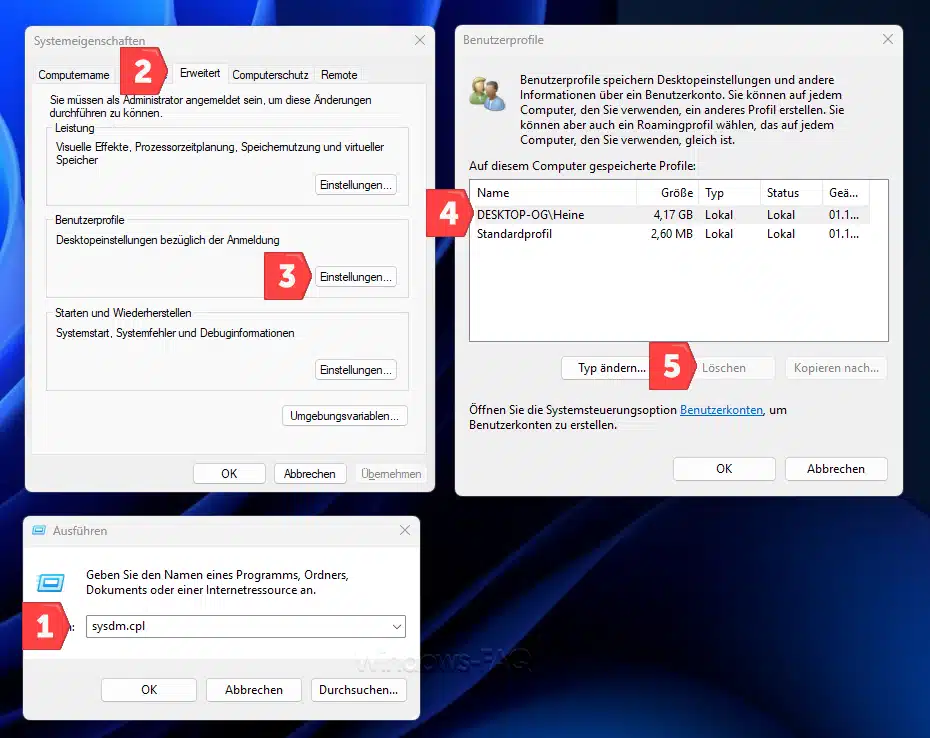
Task: Open Einstellungen in Leistung section
Action: [356, 185]
